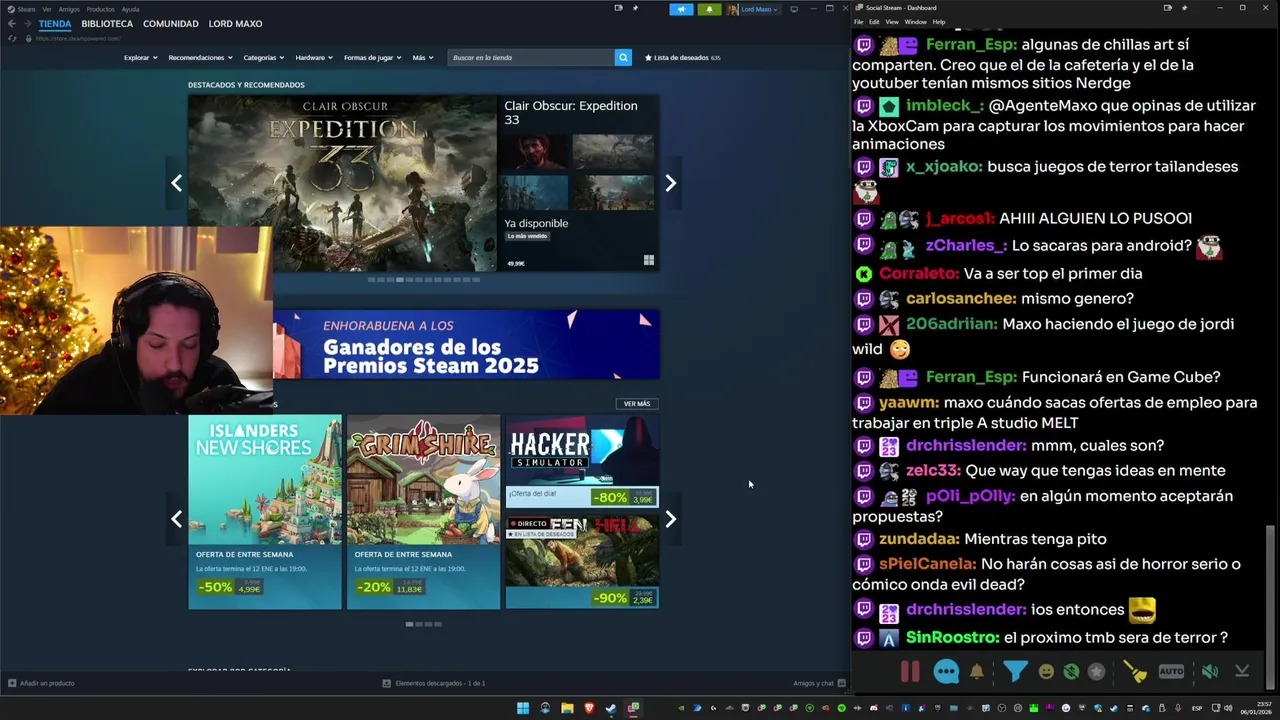Open Ganadores de los Premios Steam 2025 banner
Viewport: 1280px width, 720px height.
pos(466,345)
